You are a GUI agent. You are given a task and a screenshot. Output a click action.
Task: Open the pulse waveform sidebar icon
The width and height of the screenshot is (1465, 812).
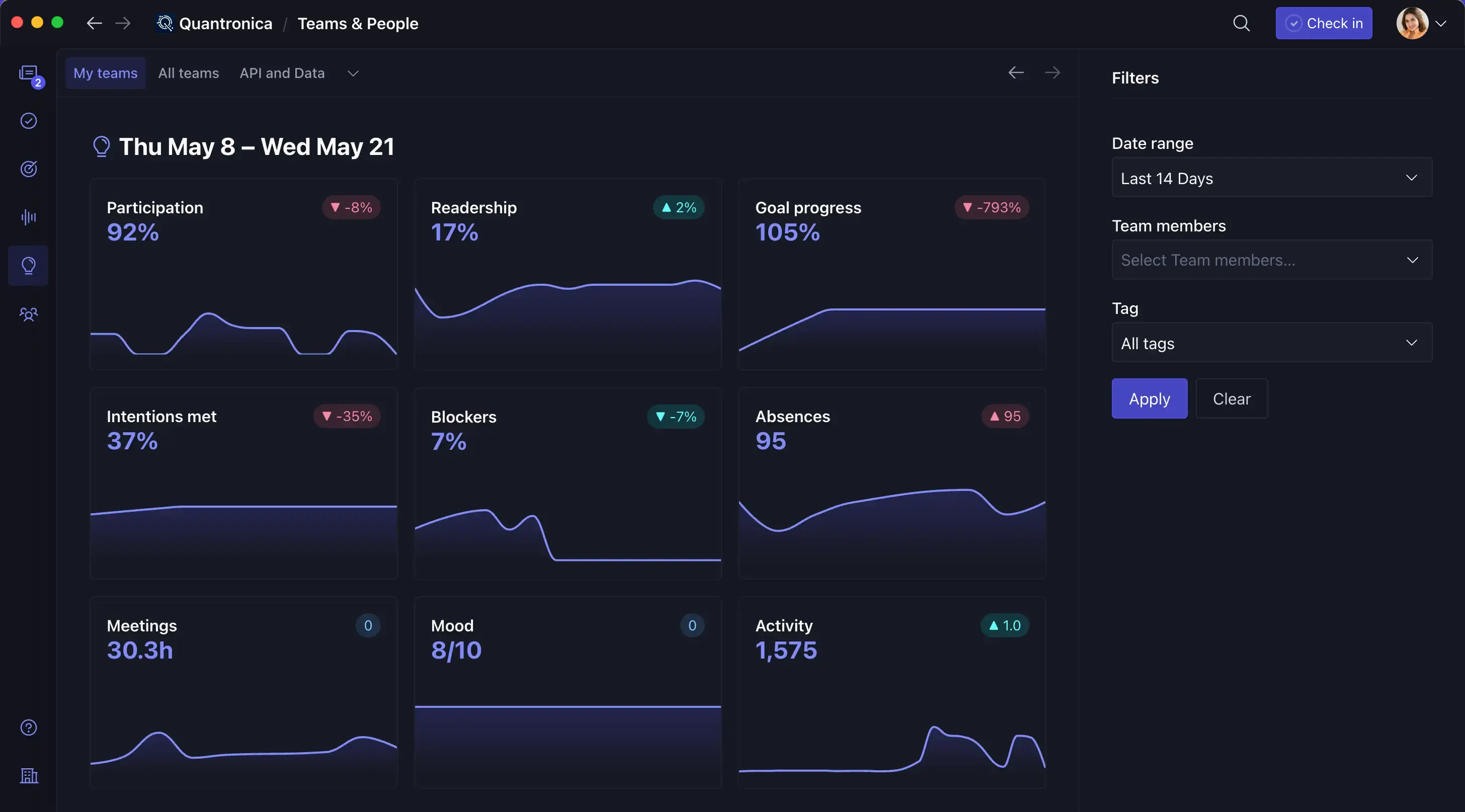[29, 217]
